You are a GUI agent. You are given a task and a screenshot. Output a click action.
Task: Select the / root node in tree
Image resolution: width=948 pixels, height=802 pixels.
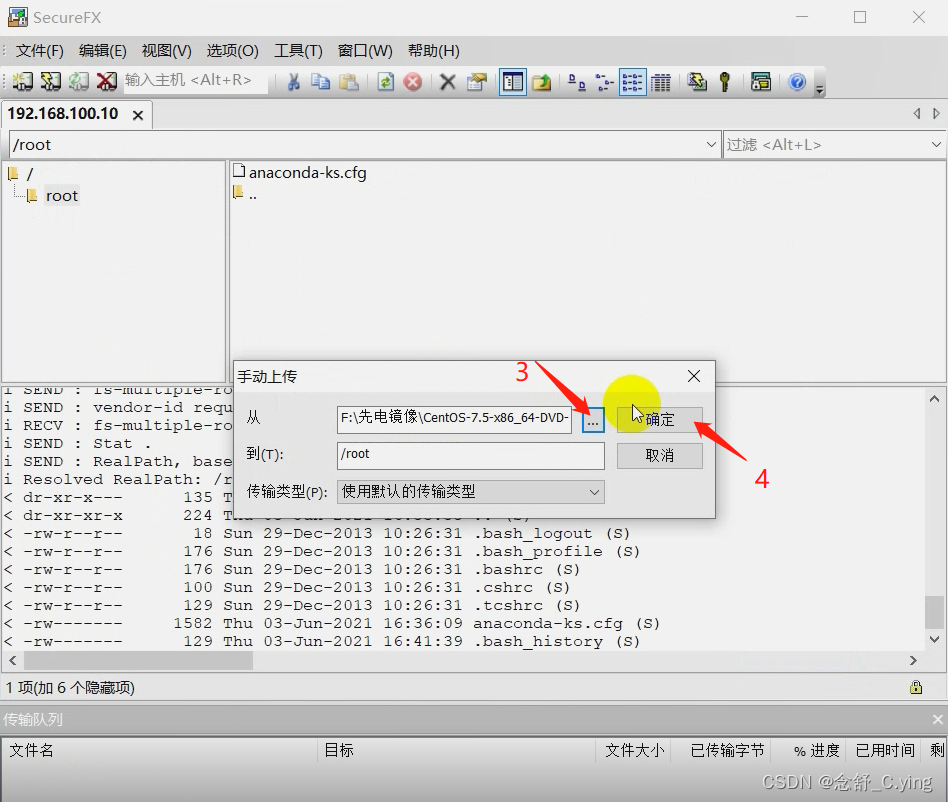click(x=29, y=174)
